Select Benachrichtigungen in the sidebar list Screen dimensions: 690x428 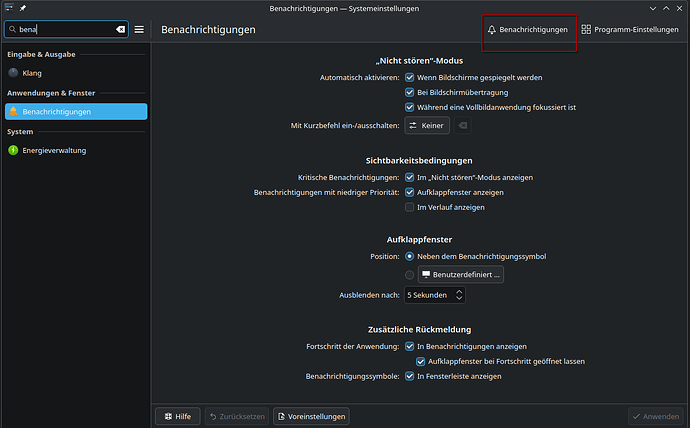75,111
